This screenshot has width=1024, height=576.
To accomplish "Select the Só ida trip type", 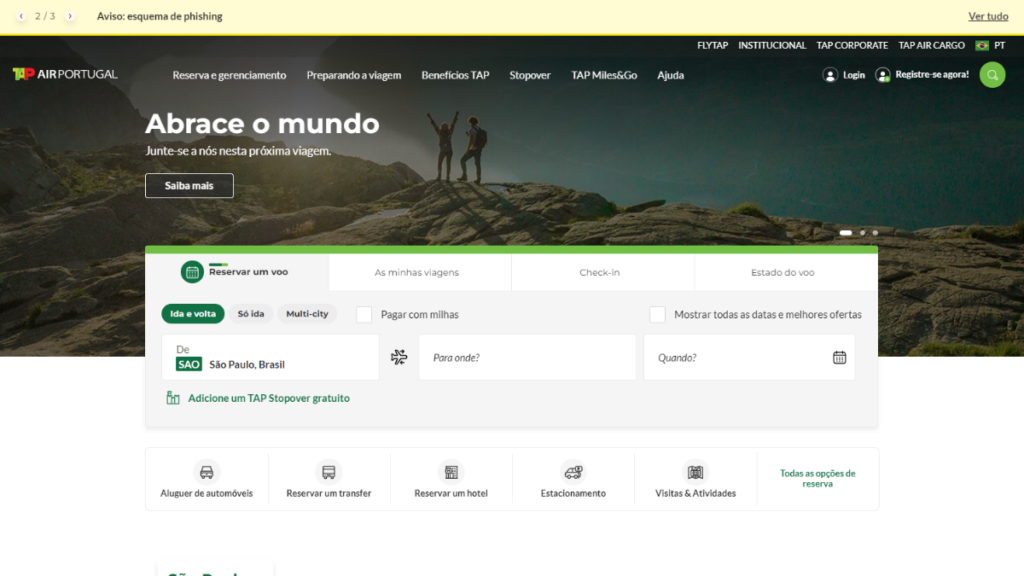I will point(251,314).
